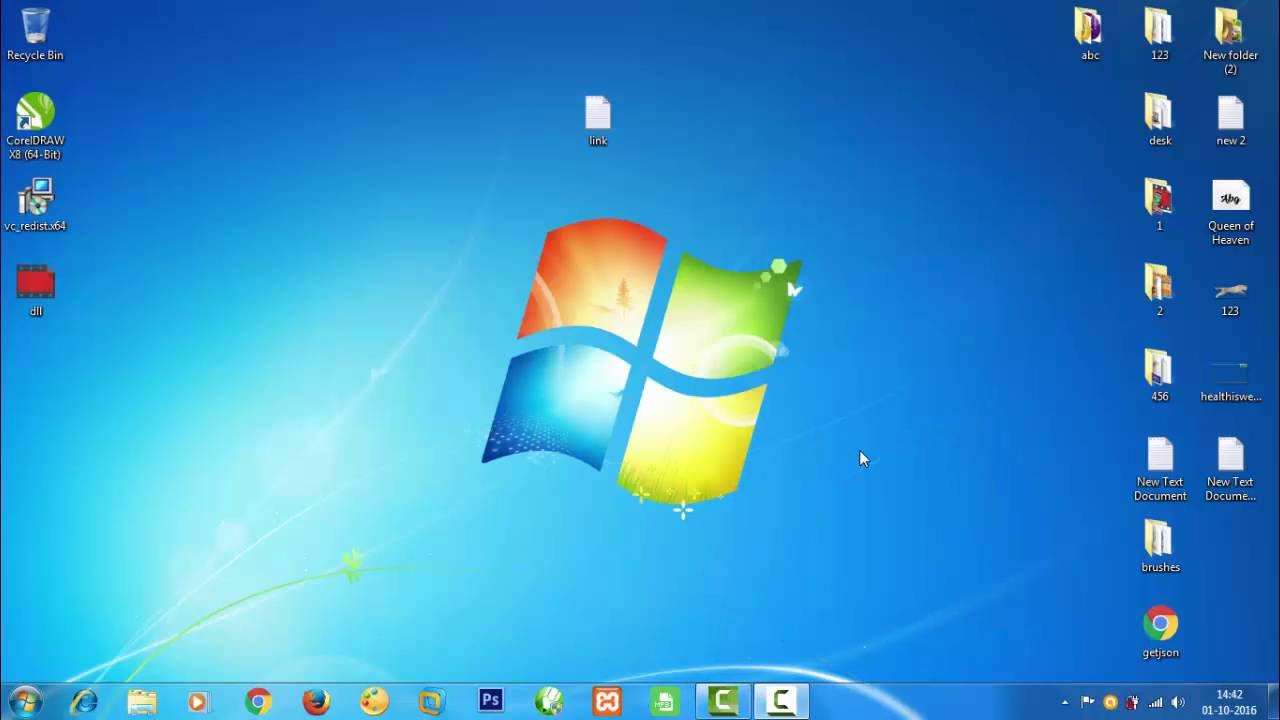Open the red power plug tray icon
This screenshot has width=1280, height=720.
point(1132,702)
